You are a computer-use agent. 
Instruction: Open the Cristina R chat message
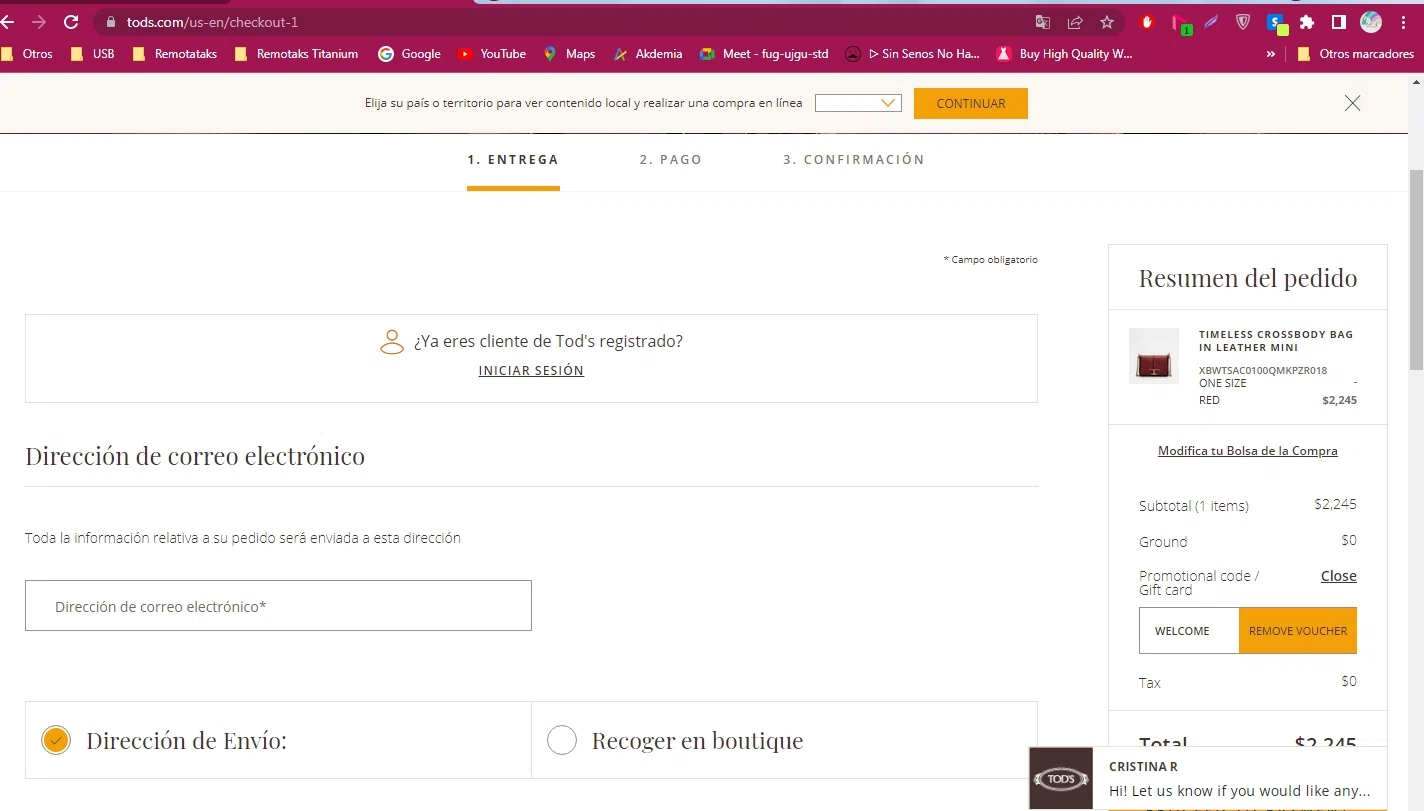(x=1239, y=779)
